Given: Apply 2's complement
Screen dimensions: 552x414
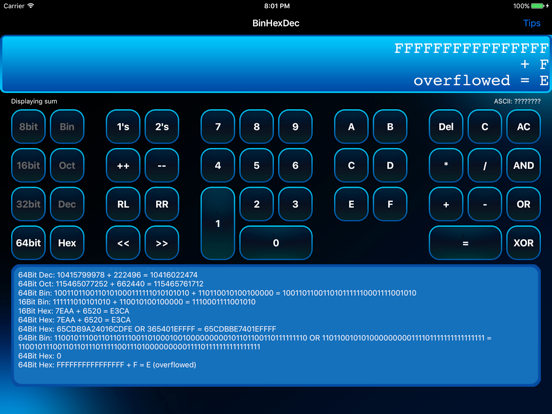Looking at the screenshot, I should click(x=162, y=126).
